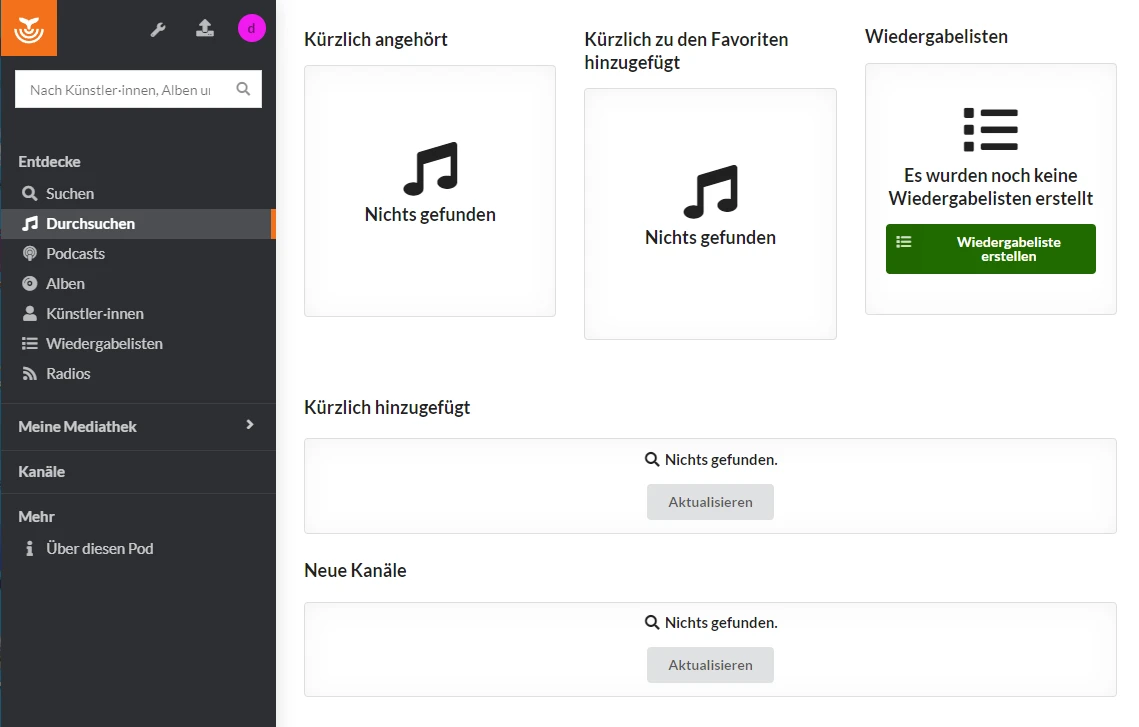Select Künstler·innen in the sidebar
The height and width of the screenshot is (727, 1139).
pos(95,314)
